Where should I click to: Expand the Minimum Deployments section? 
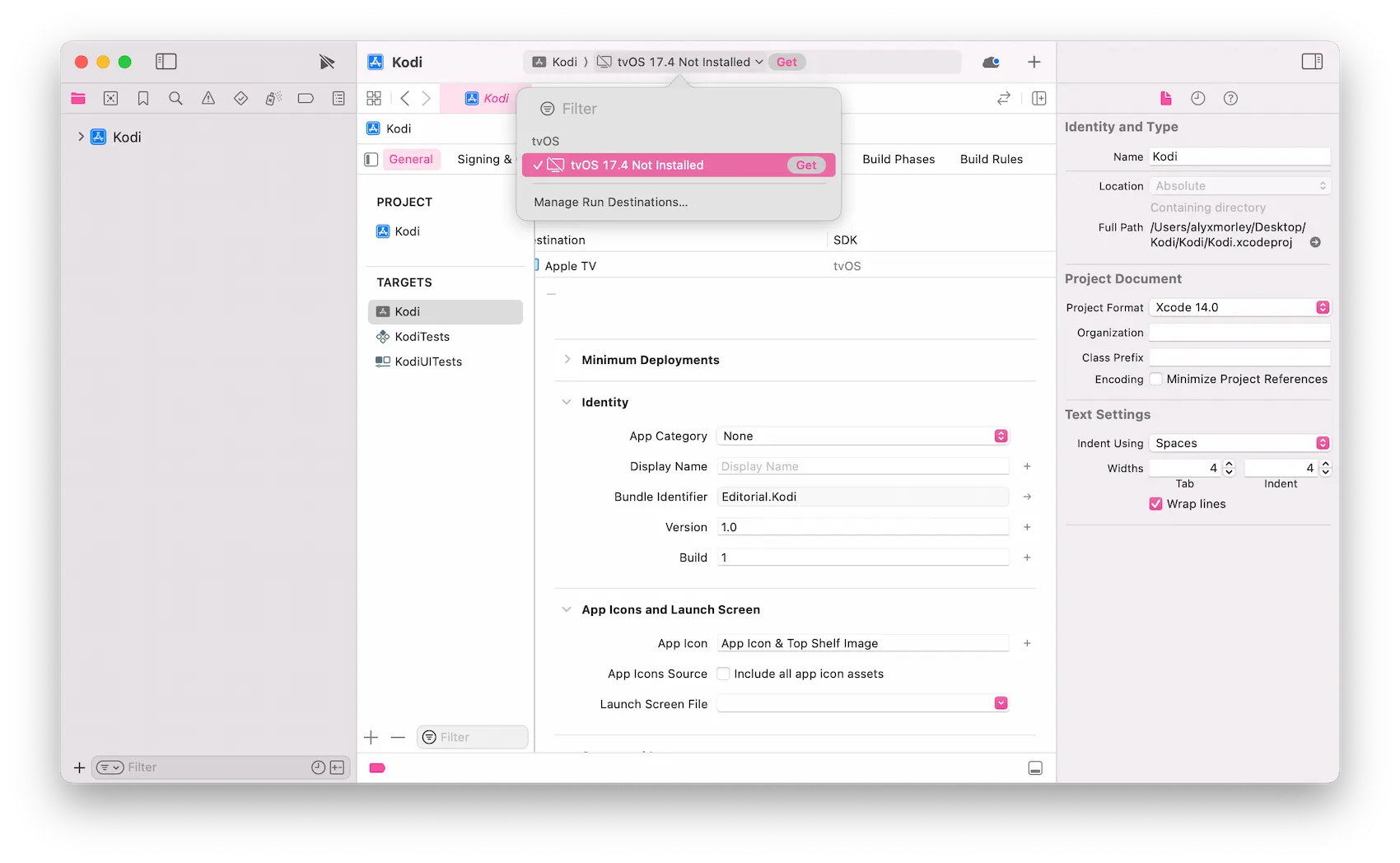(x=567, y=360)
